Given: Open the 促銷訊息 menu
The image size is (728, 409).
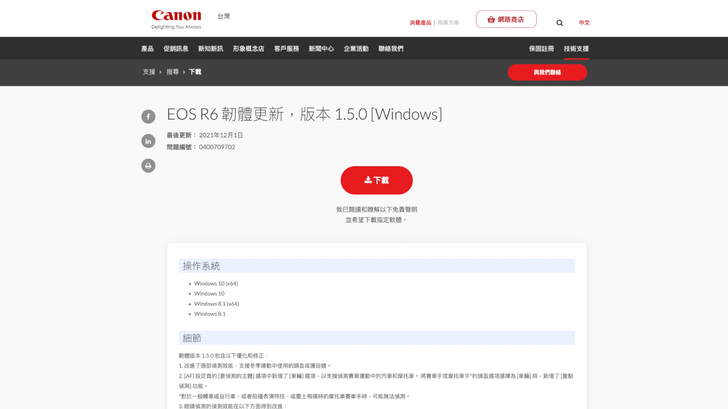Looking at the screenshot, I should point(176,49).
